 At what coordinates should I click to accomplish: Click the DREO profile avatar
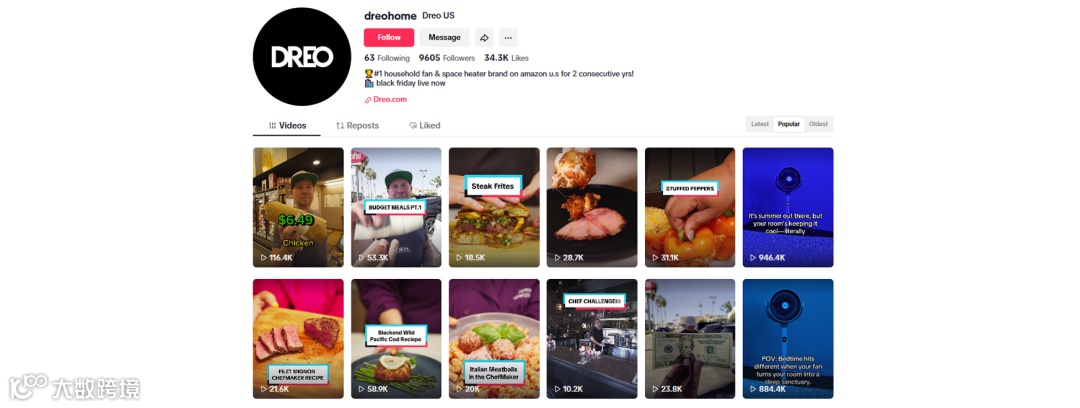pos(302,57)
